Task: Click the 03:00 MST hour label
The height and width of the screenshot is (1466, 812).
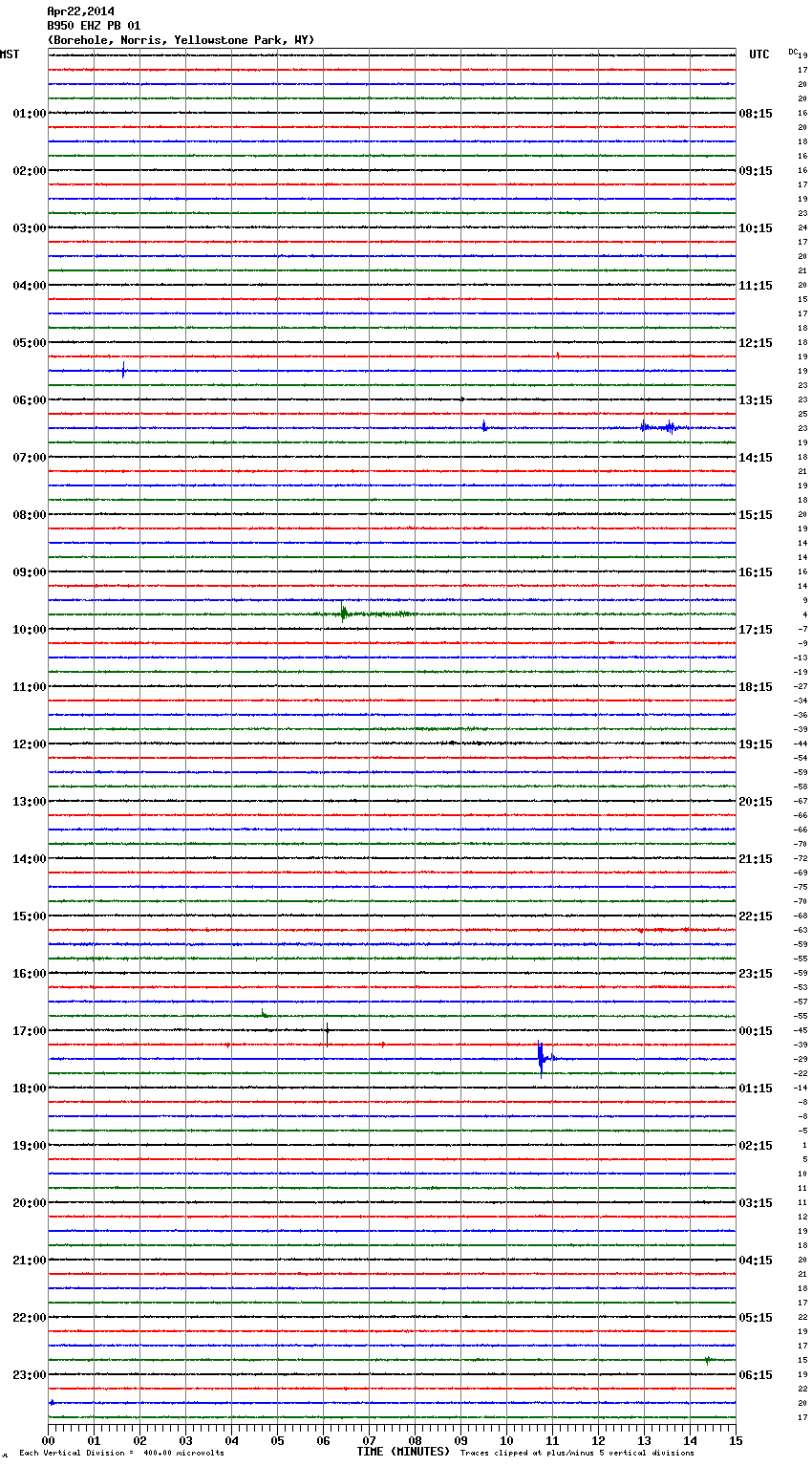Action: coord(30,227)
